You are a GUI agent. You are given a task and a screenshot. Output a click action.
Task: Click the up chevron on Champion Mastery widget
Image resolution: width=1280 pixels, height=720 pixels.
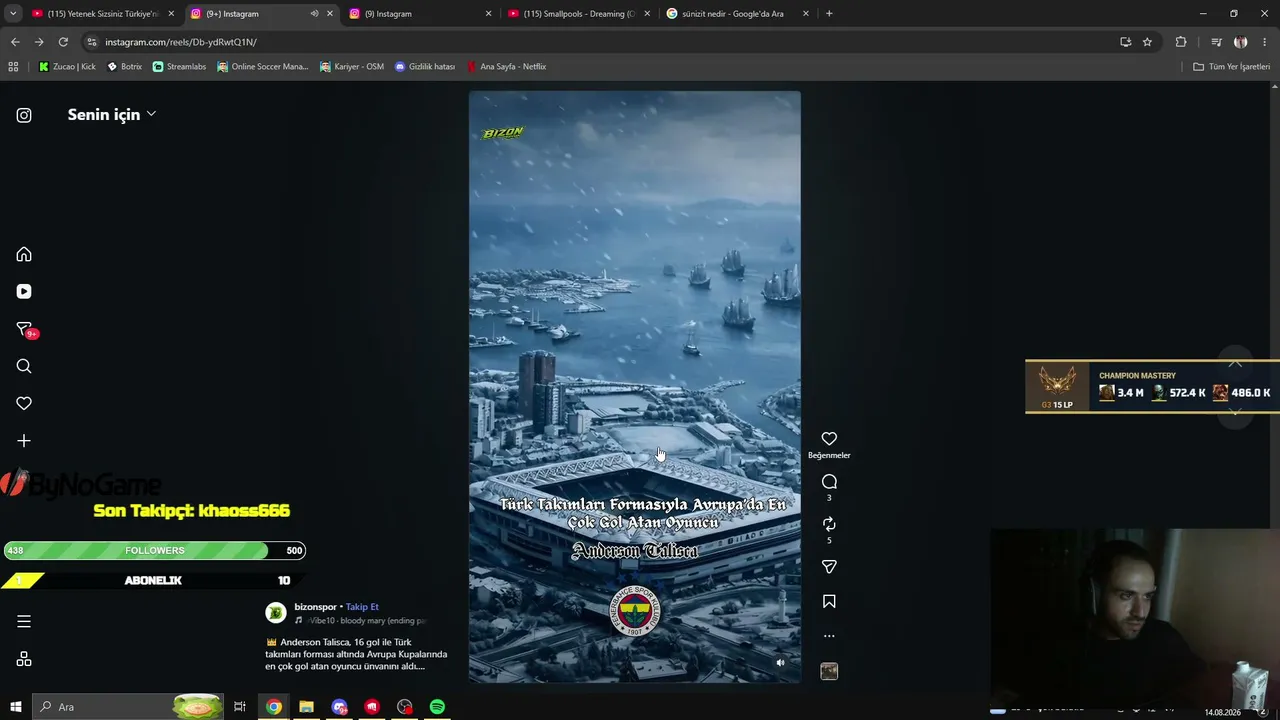point(1235,364)
